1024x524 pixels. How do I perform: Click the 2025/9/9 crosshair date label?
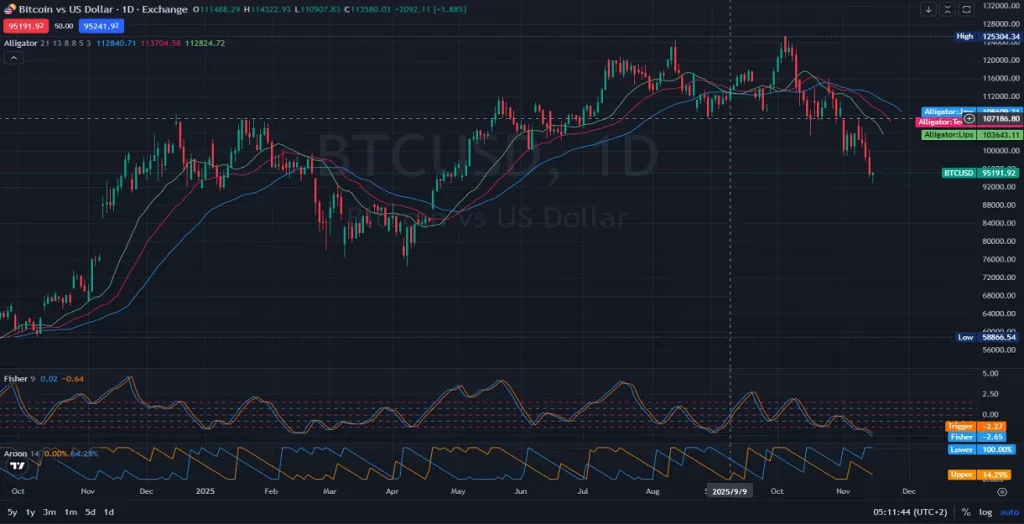click(x=730, y=491)
